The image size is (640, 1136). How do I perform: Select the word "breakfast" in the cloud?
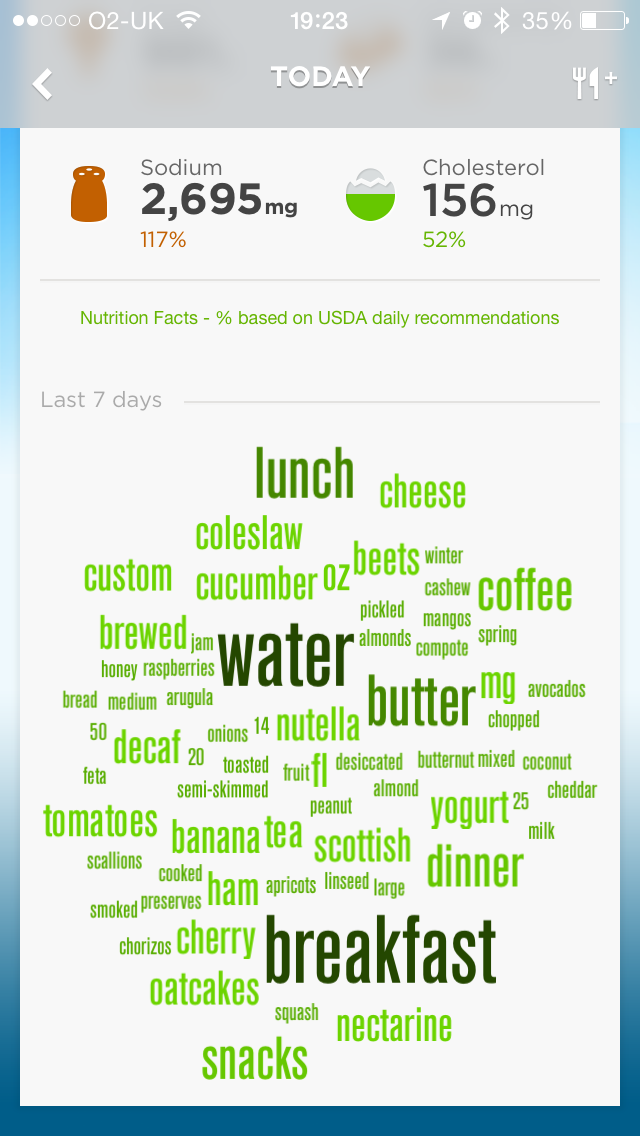pyautogui.click(x=381, y=950)
